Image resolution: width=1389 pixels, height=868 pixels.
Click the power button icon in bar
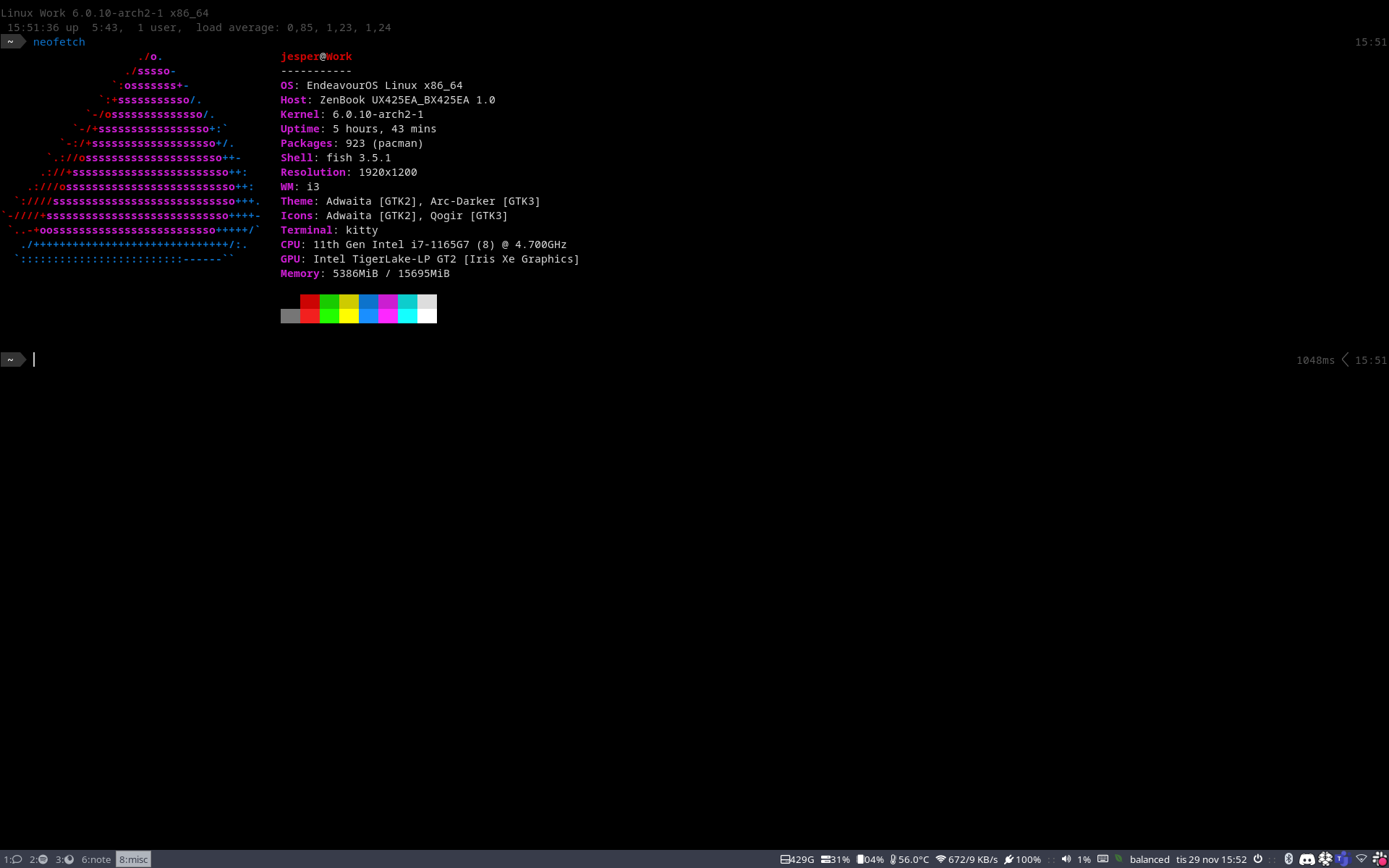1258,859
